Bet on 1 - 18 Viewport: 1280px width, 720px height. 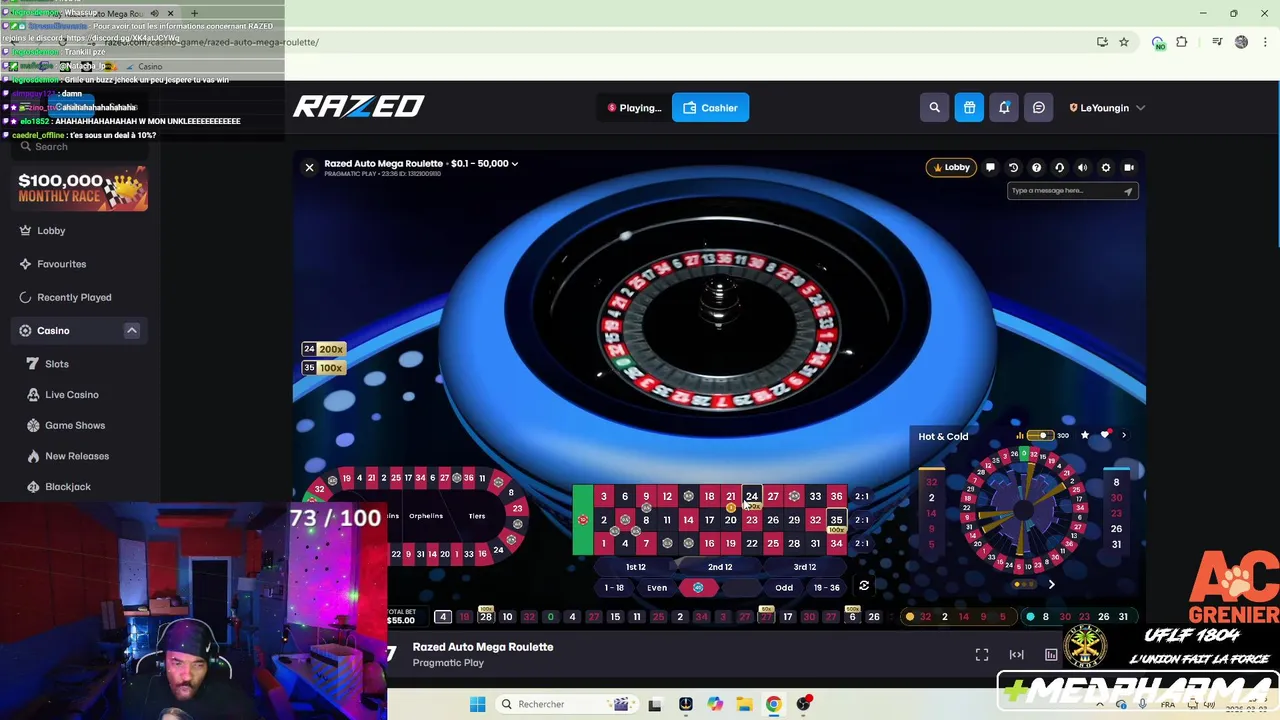[614, 588]
